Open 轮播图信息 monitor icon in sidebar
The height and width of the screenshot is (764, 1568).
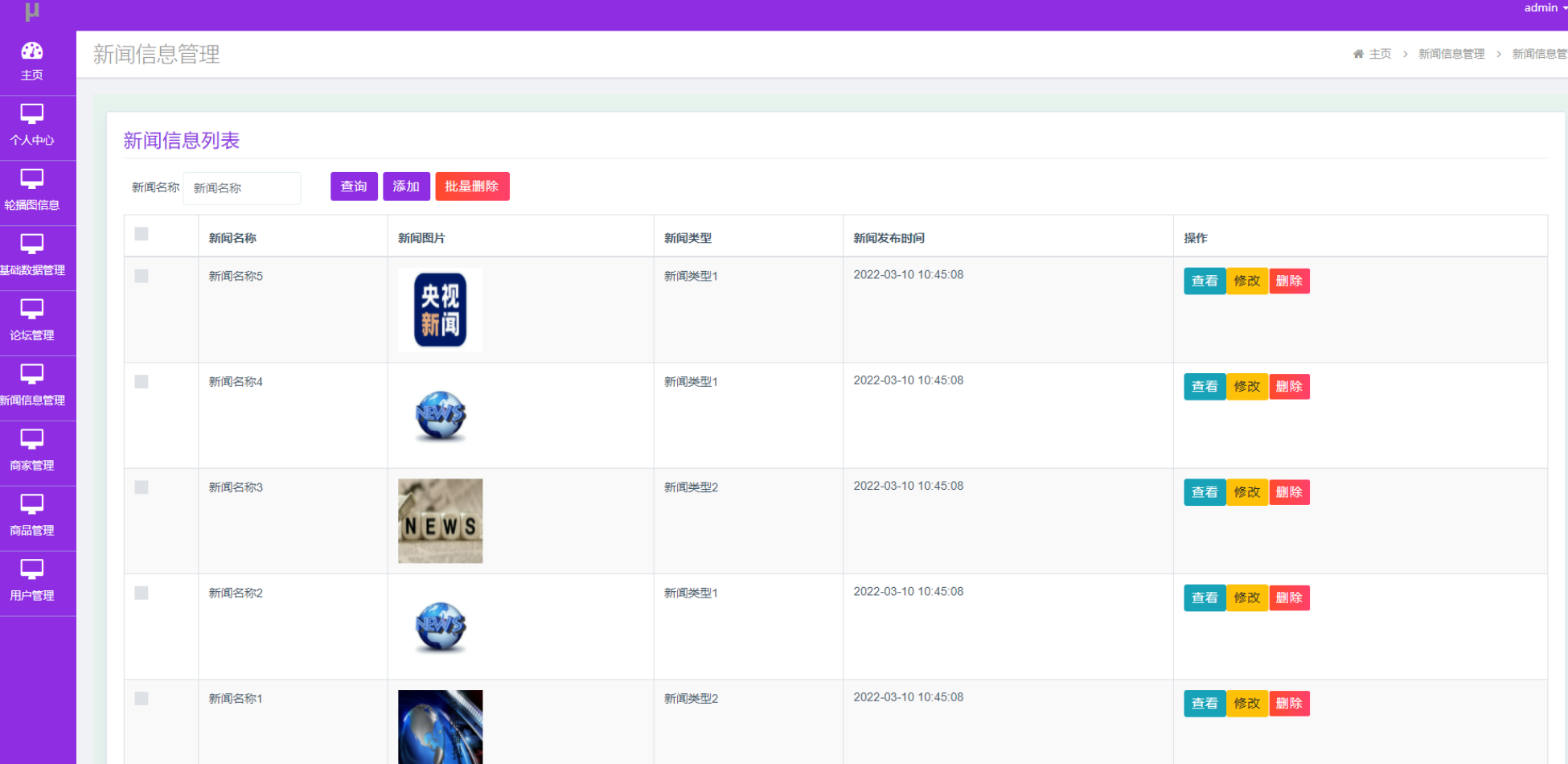[x=32, y=179]
